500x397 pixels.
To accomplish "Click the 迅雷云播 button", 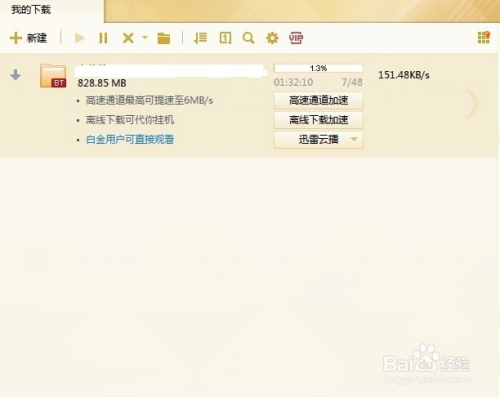I will click(318, 140).
